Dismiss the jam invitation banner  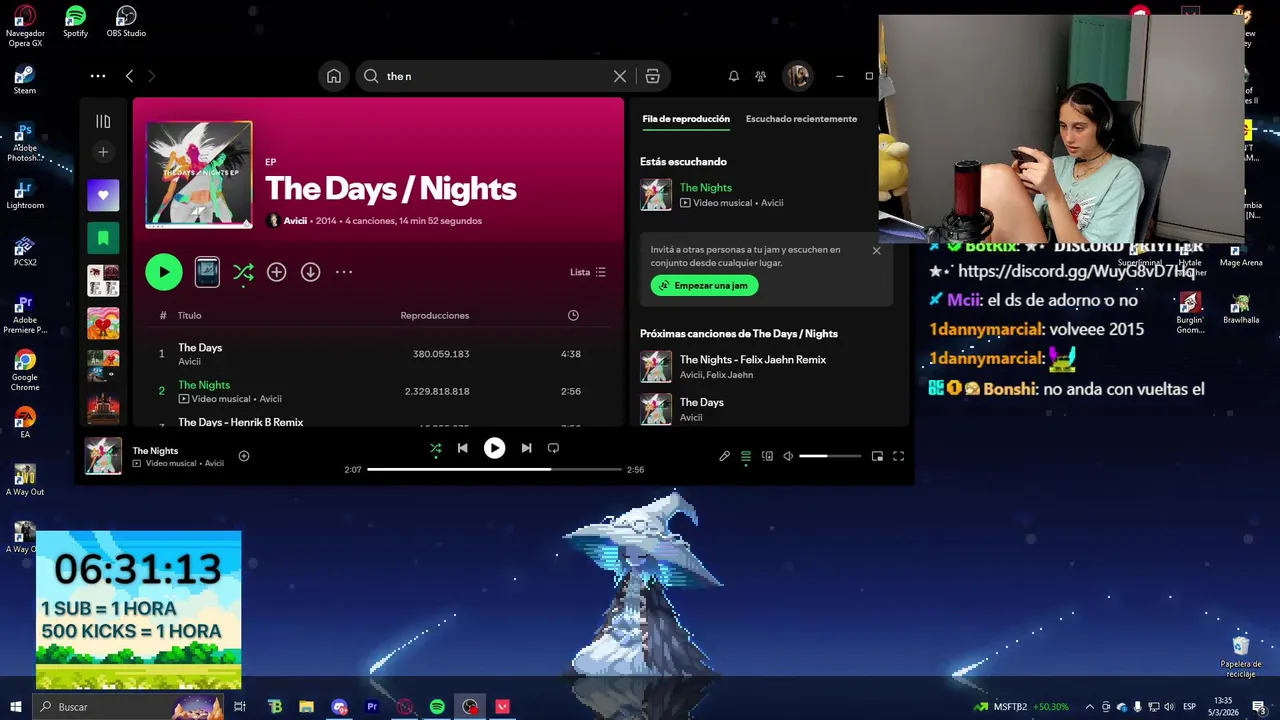pos(876,251)
